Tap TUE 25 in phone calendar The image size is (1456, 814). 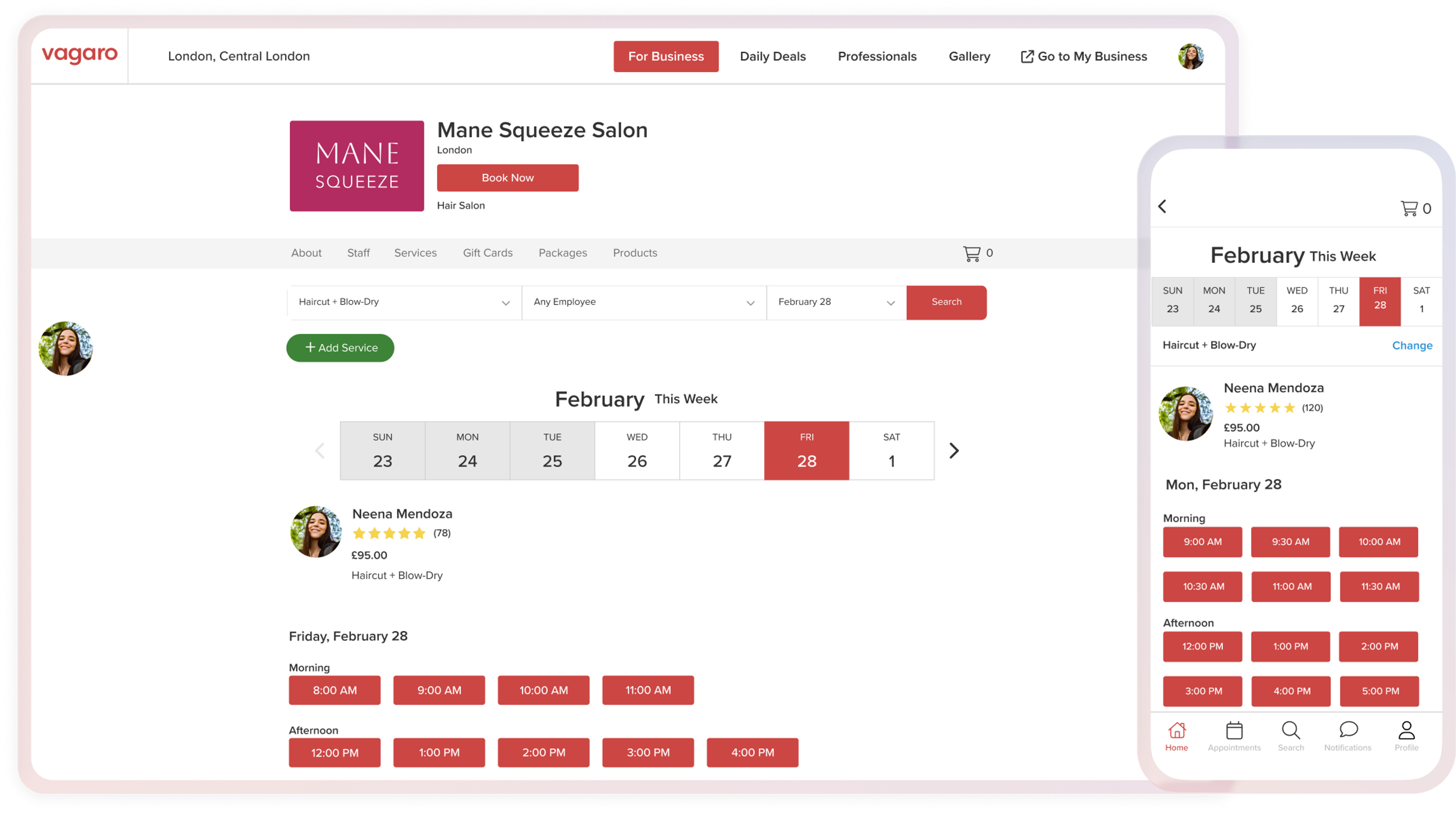click(1255, 301)
